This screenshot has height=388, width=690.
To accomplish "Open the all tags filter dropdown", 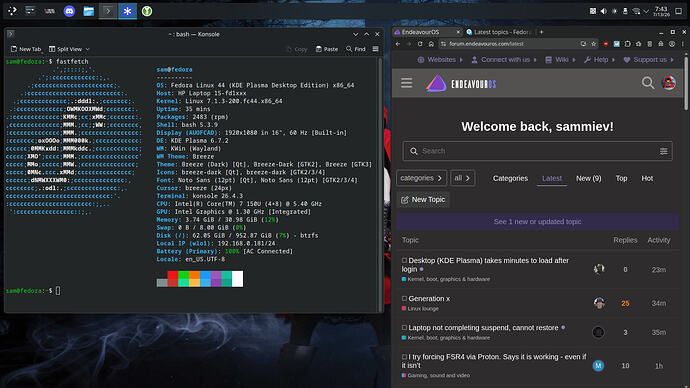I will pyautogui.click(x=462, y=178).
